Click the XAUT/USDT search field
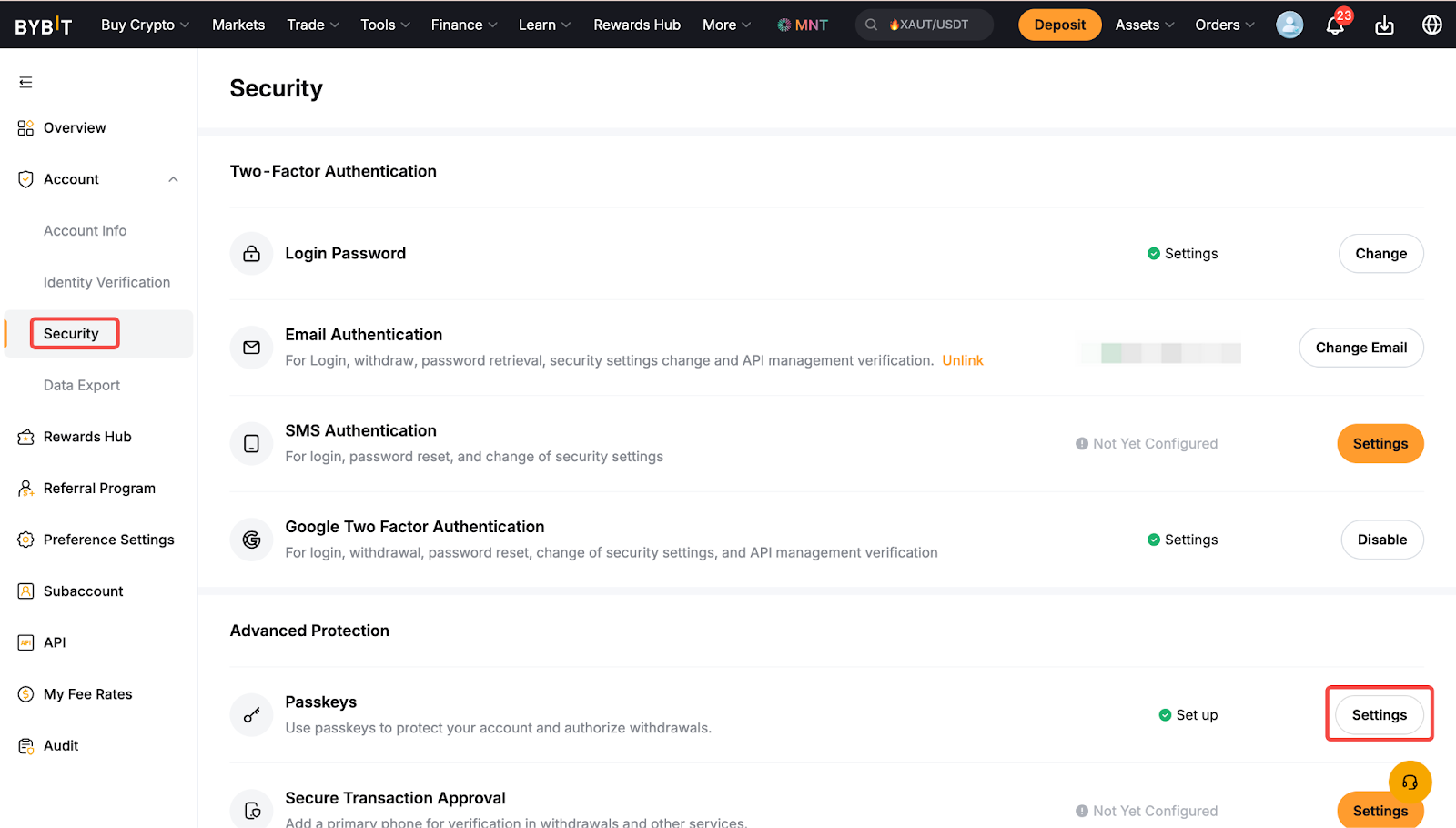The image size is (1456, 828). click(934, 25)
